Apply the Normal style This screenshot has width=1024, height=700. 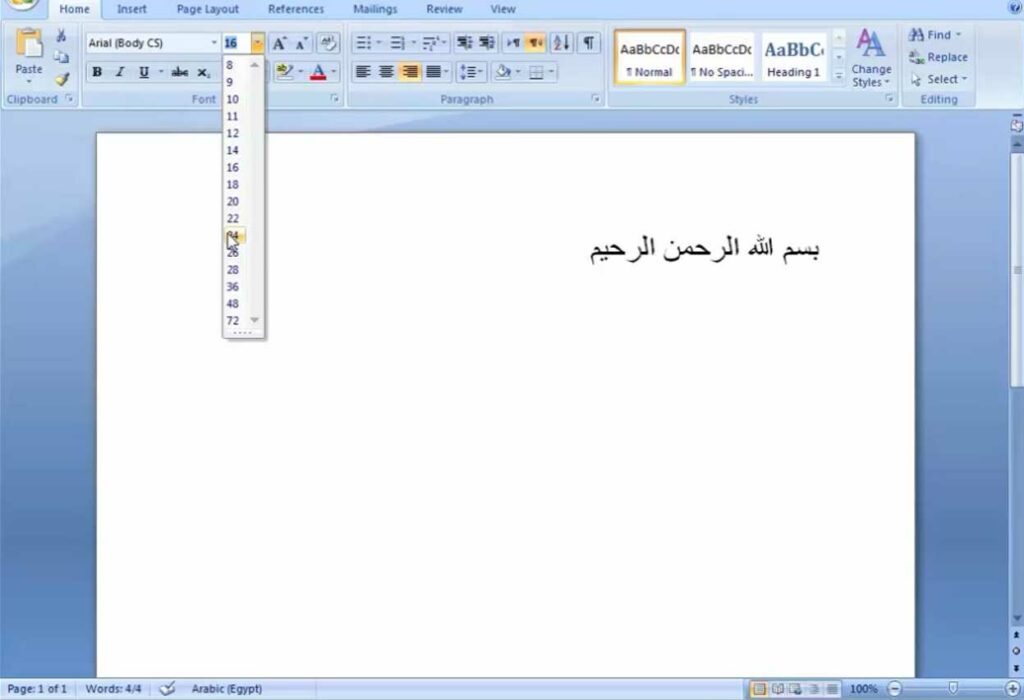[650, 57]
